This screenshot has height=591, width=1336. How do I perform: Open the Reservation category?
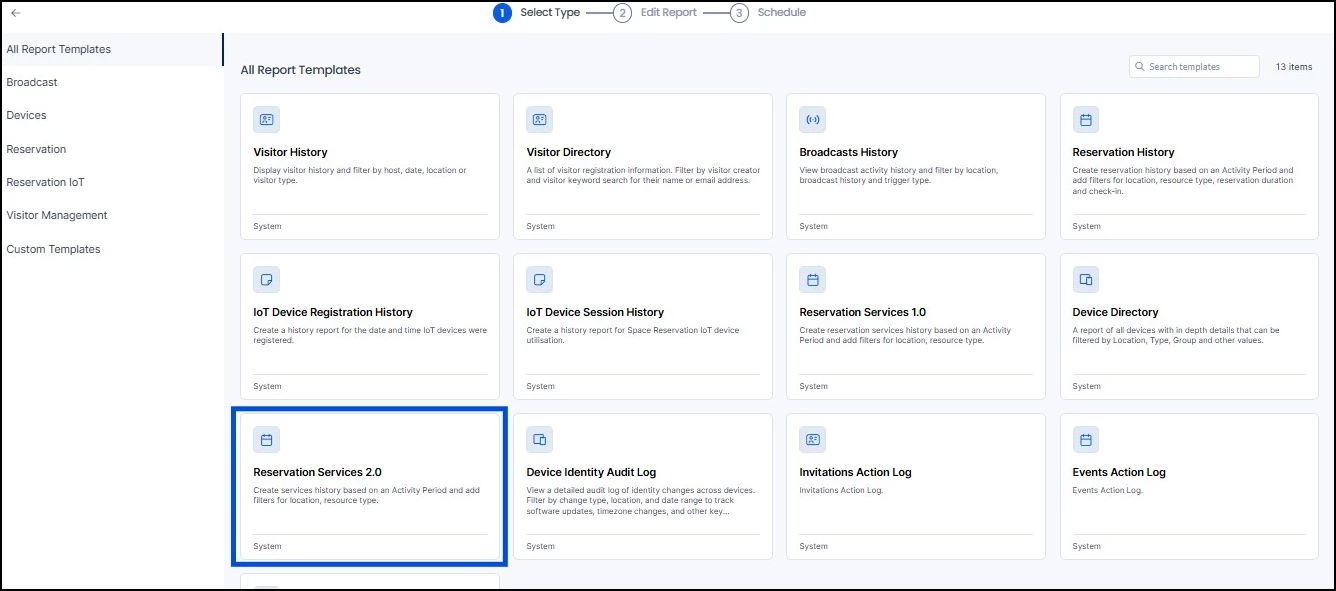click(x=36, y=149)
